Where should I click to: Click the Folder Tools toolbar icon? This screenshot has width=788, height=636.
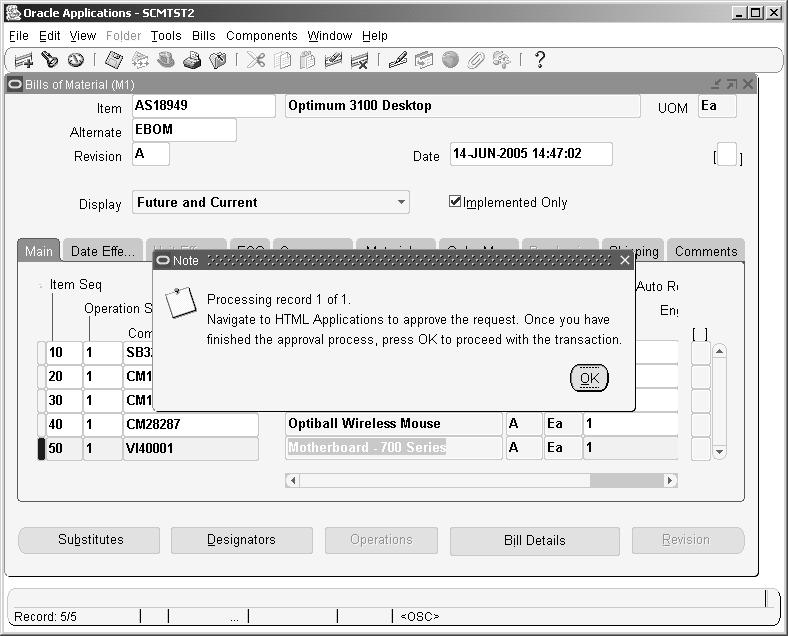501,60
